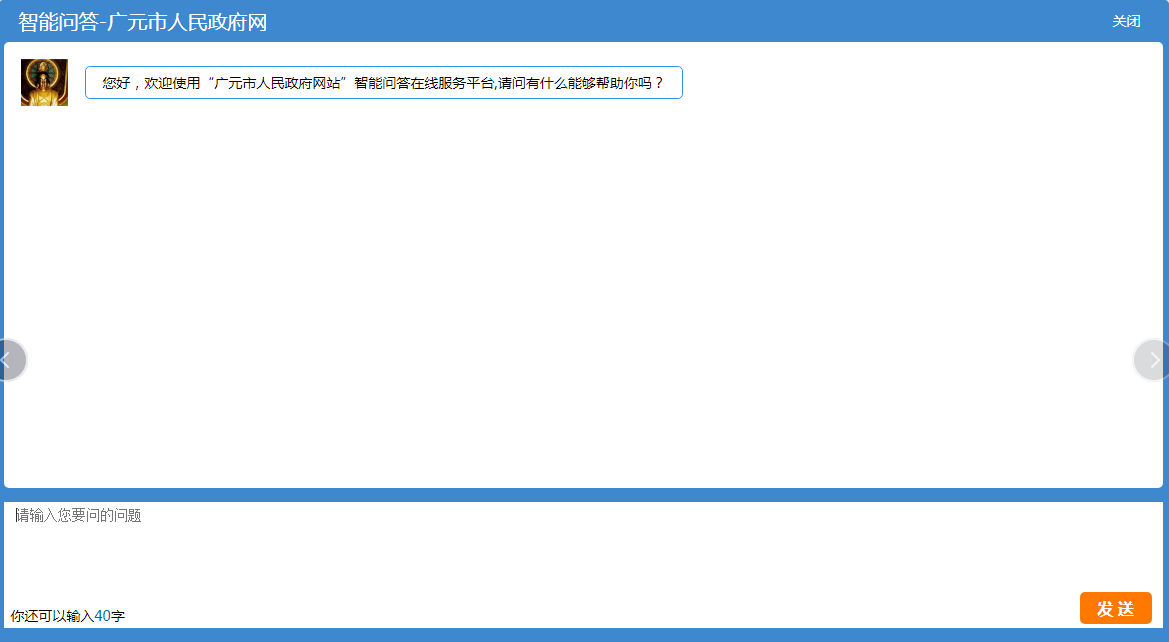Viewport: 1169px width, 642px height.
Task: Click the right arrow navigation circle
Action: click(x=1152, y=360)
